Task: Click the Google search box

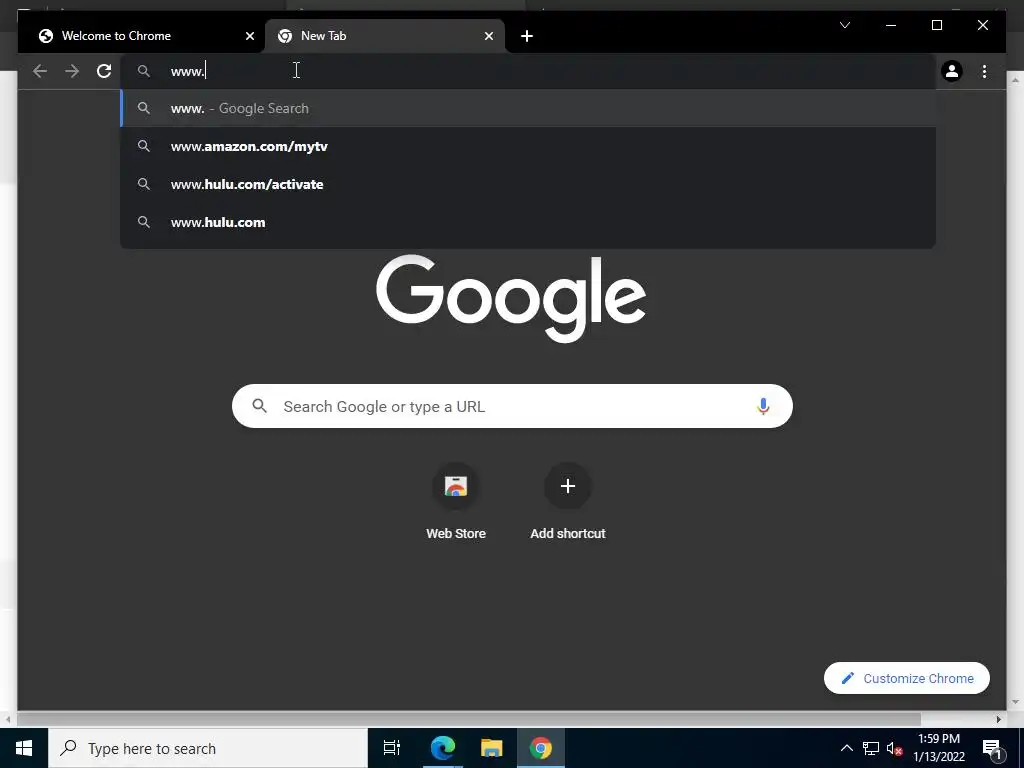Action: 512,406
